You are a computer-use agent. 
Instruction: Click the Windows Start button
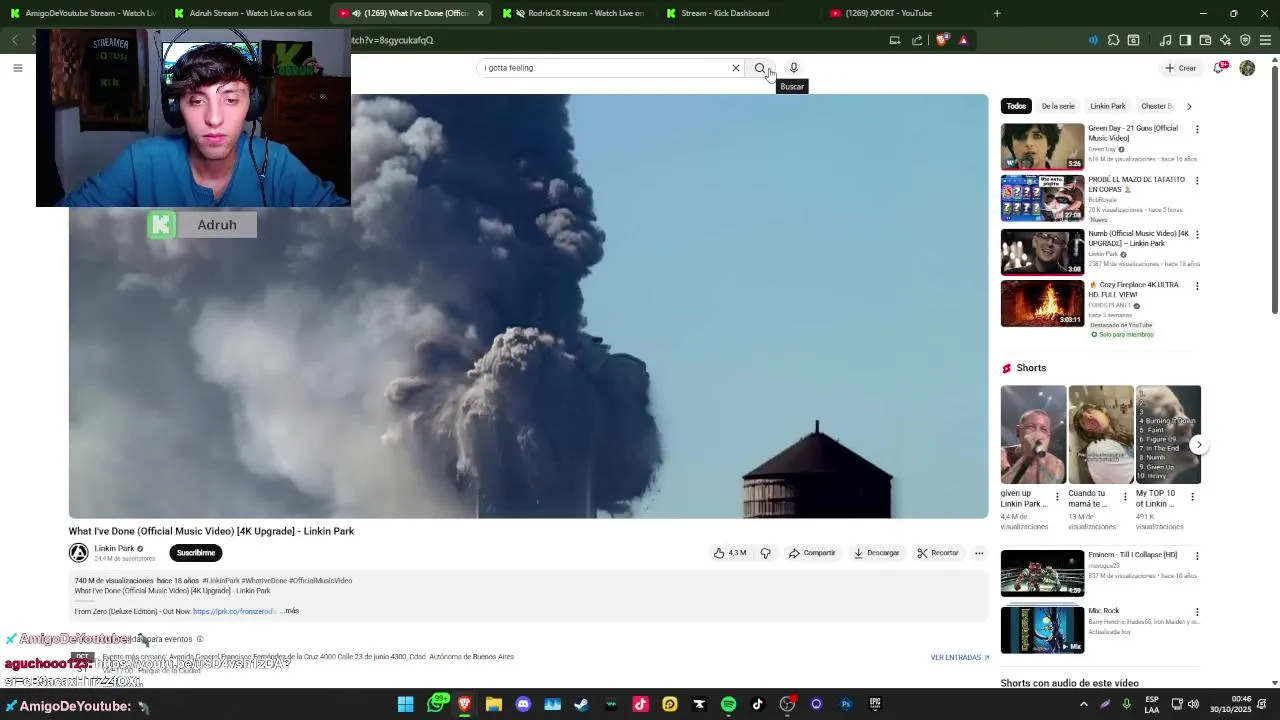pyautogui.click(x=405, y=704)
